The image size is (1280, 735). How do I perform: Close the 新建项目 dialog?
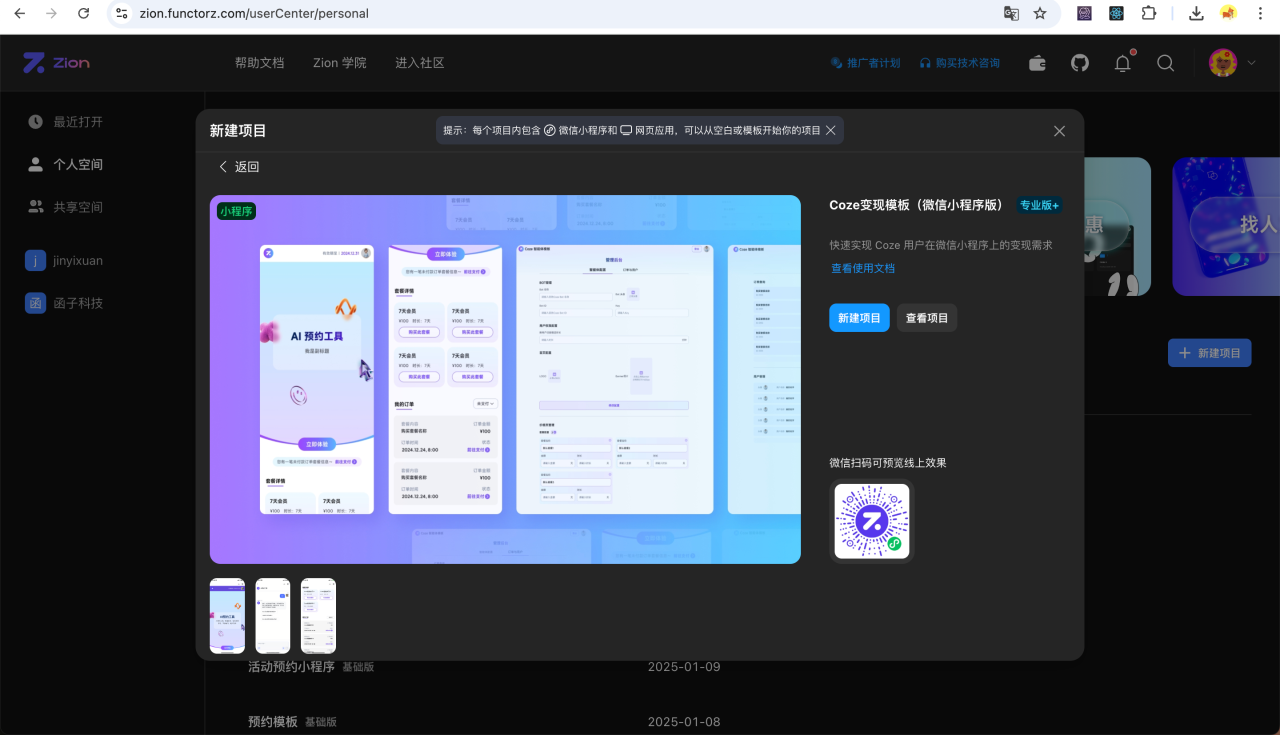[1059, 131]
